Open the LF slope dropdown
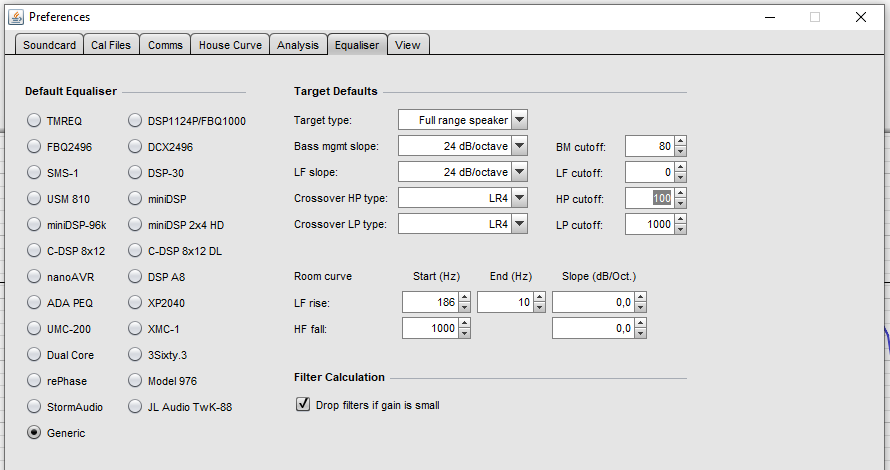The image size is (890, 470). point(519,172)
